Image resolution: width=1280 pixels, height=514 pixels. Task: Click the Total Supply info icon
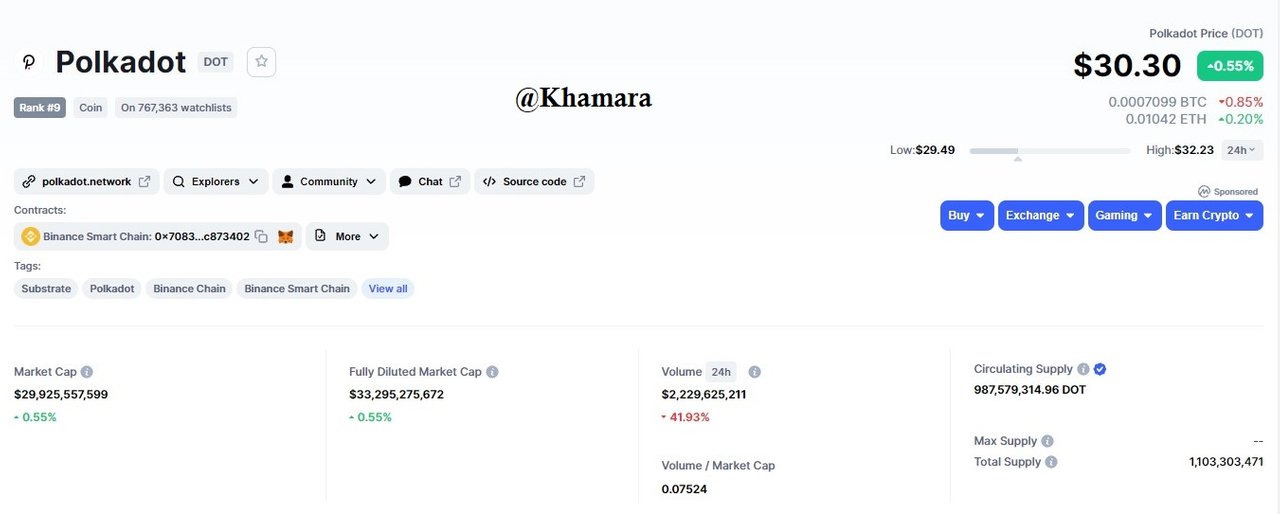click(1051, 462)
